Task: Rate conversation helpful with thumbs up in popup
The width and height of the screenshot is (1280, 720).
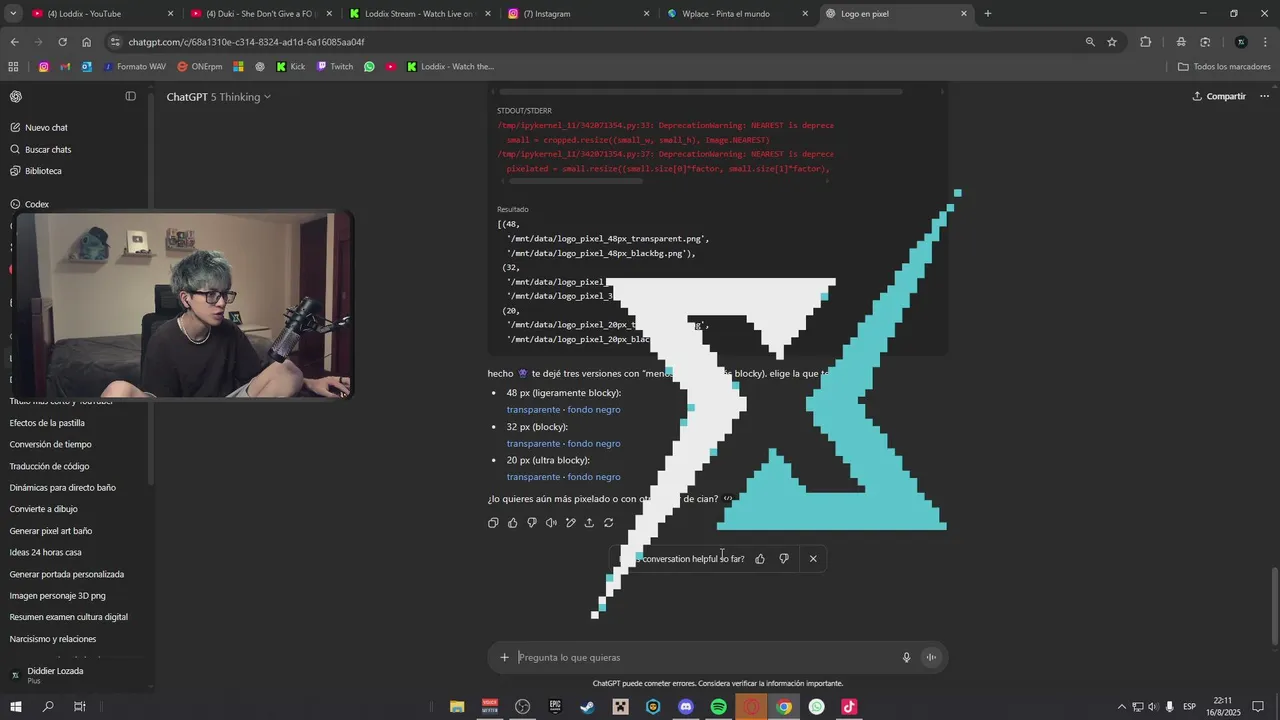Action: 760,559
